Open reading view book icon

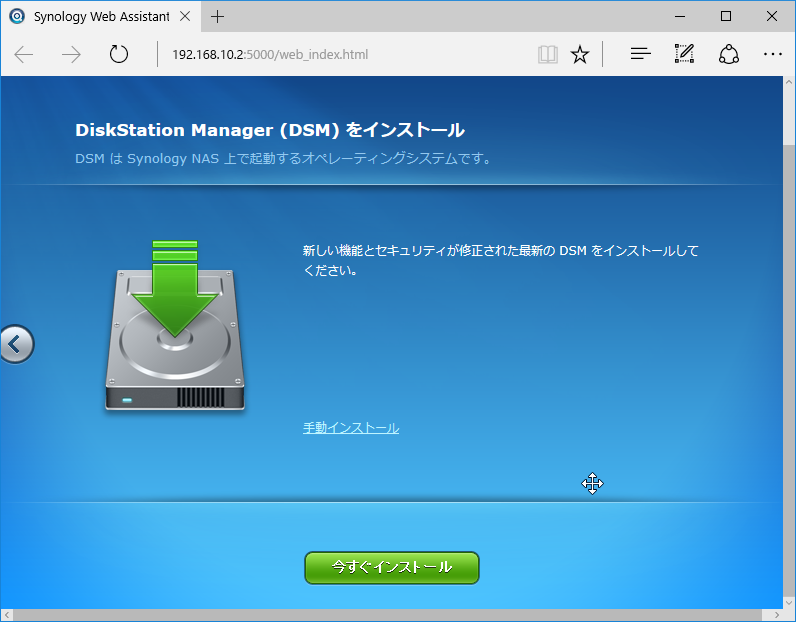[548, 54]
